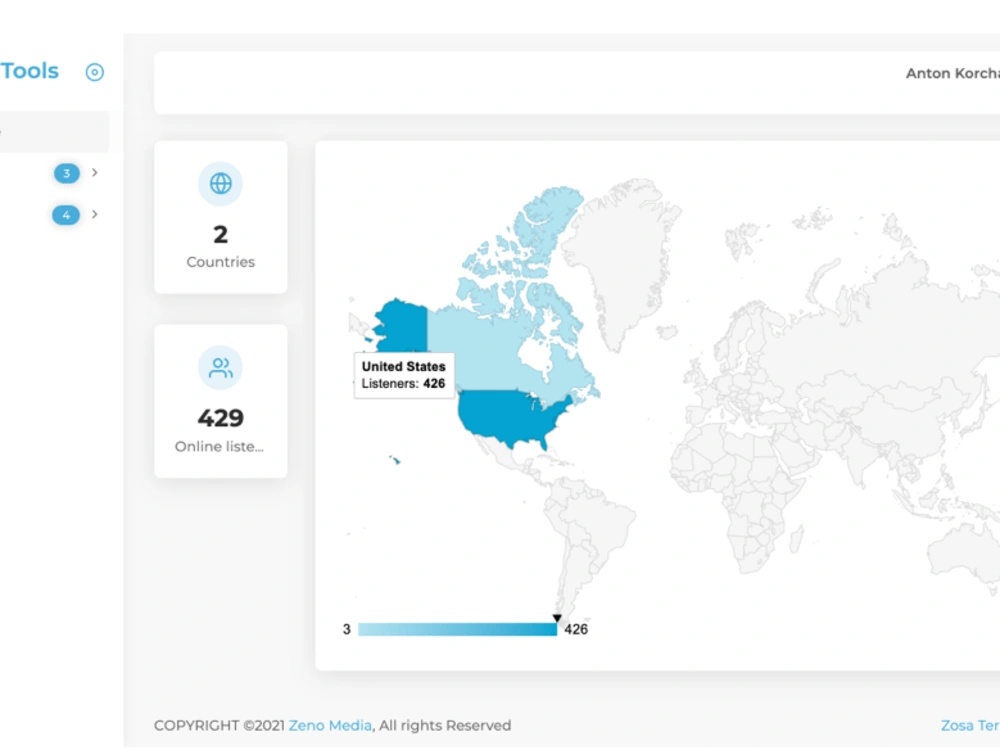Click Canada on the world map
The width and height of the screenshot is (1000, 750).
(485, 351)
